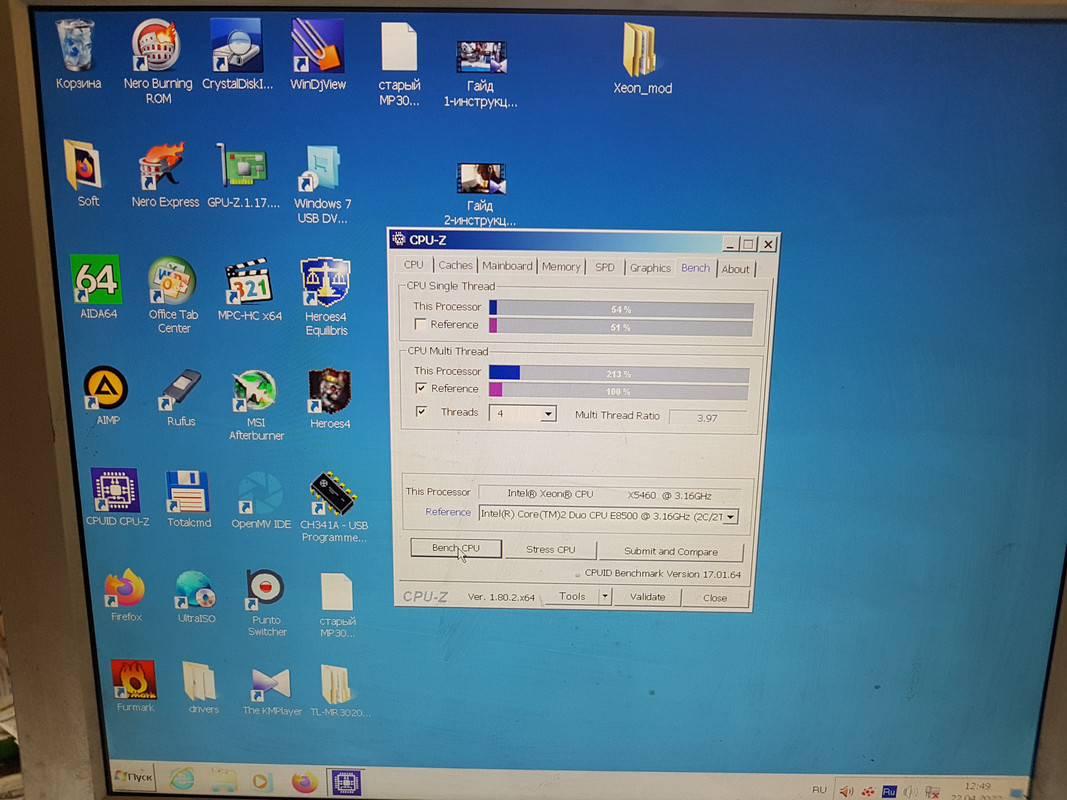Click Single Thread This Processor bar
This screenshot has height=800, width=1067.
click(621, 310)
